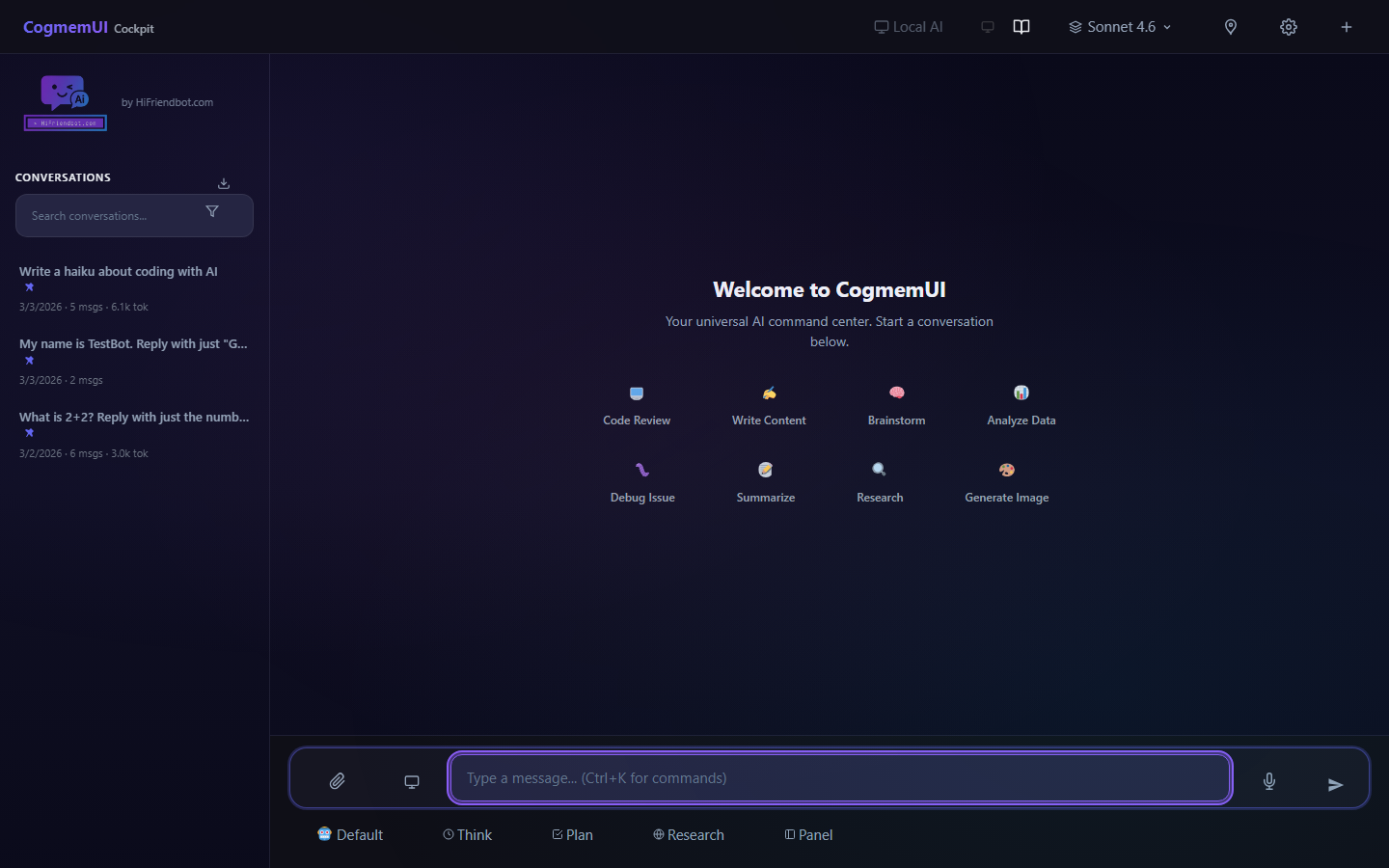The width and height of the screenshot is (1389, 868).
Task: Toggle pin star on 2+2 conversation
Action: (29, 433)
